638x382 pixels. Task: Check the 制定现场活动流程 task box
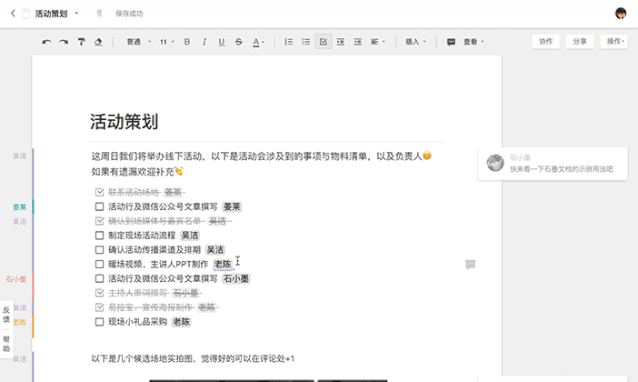pyautogui.click(x=99, y=236)
